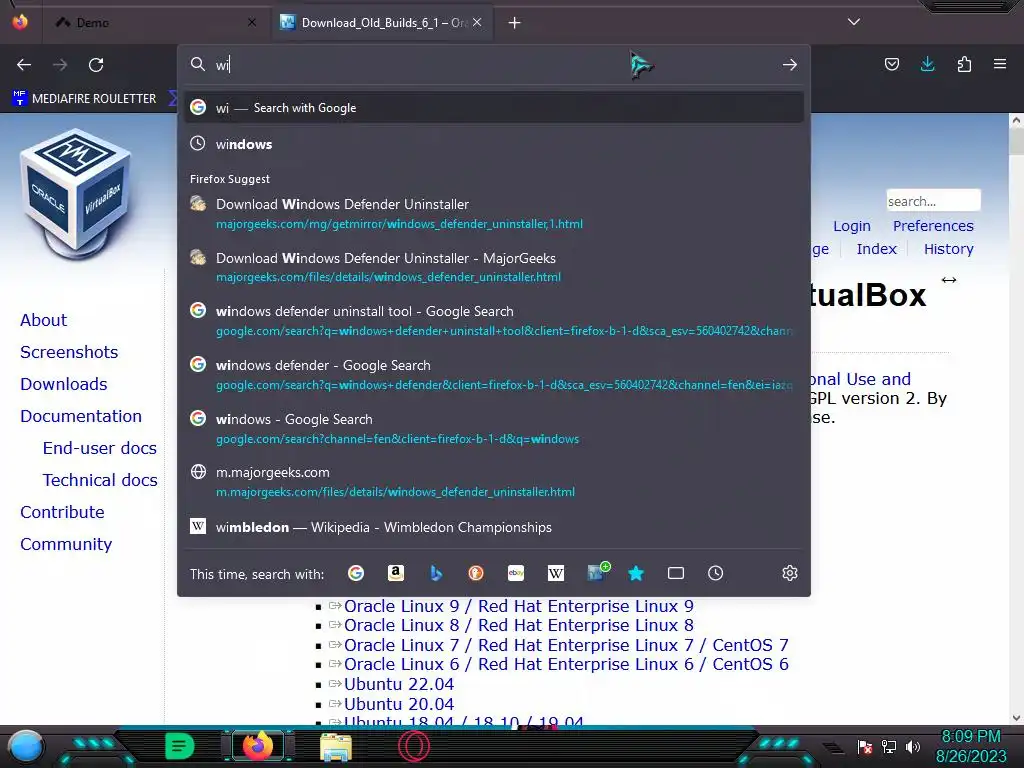Viewport: 1024px width, 768px height.
Task: Open the MEDIAFIRE ROULETTER bookmark
Action: click(85, 99)
